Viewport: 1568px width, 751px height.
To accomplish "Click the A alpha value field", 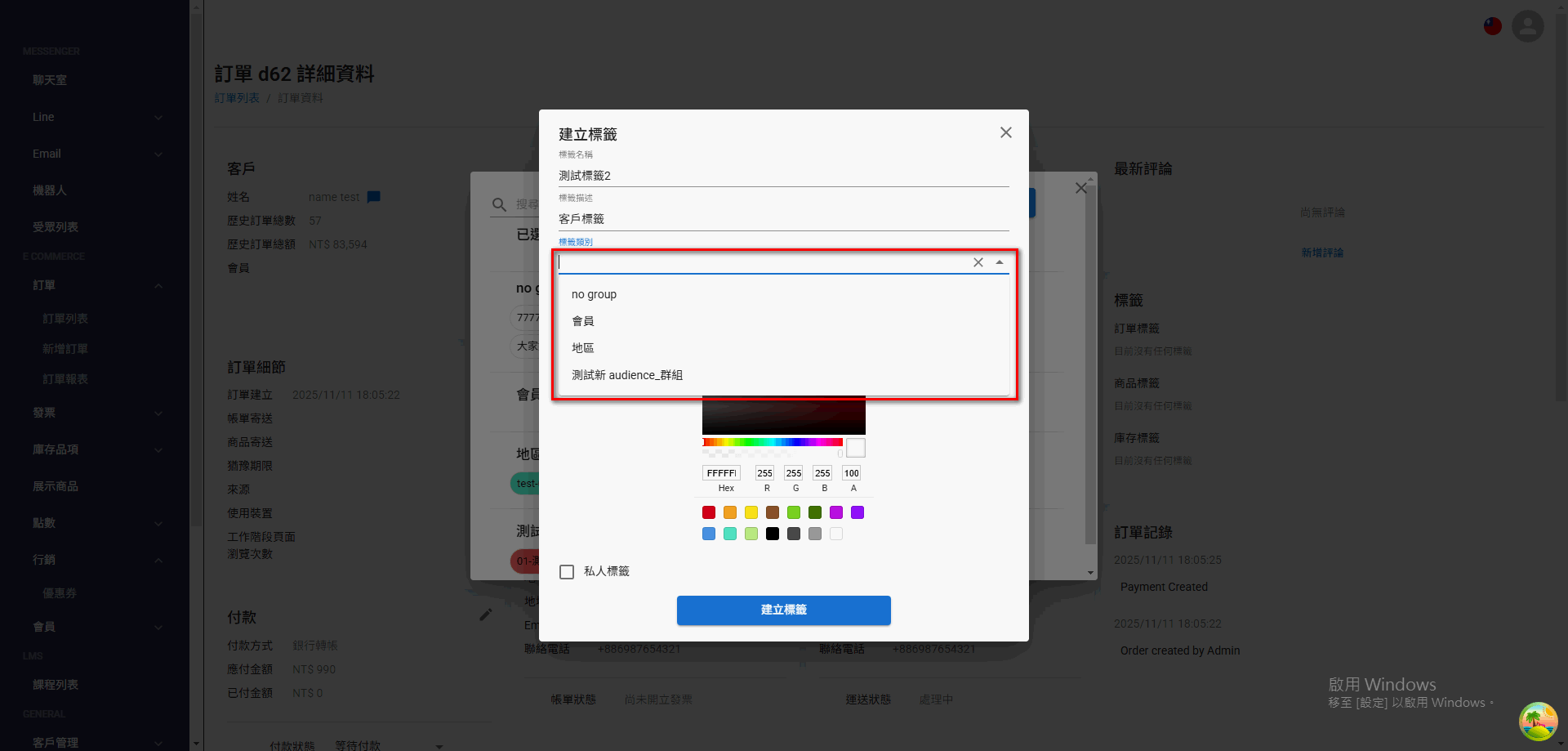I will (x=852, y=473).
